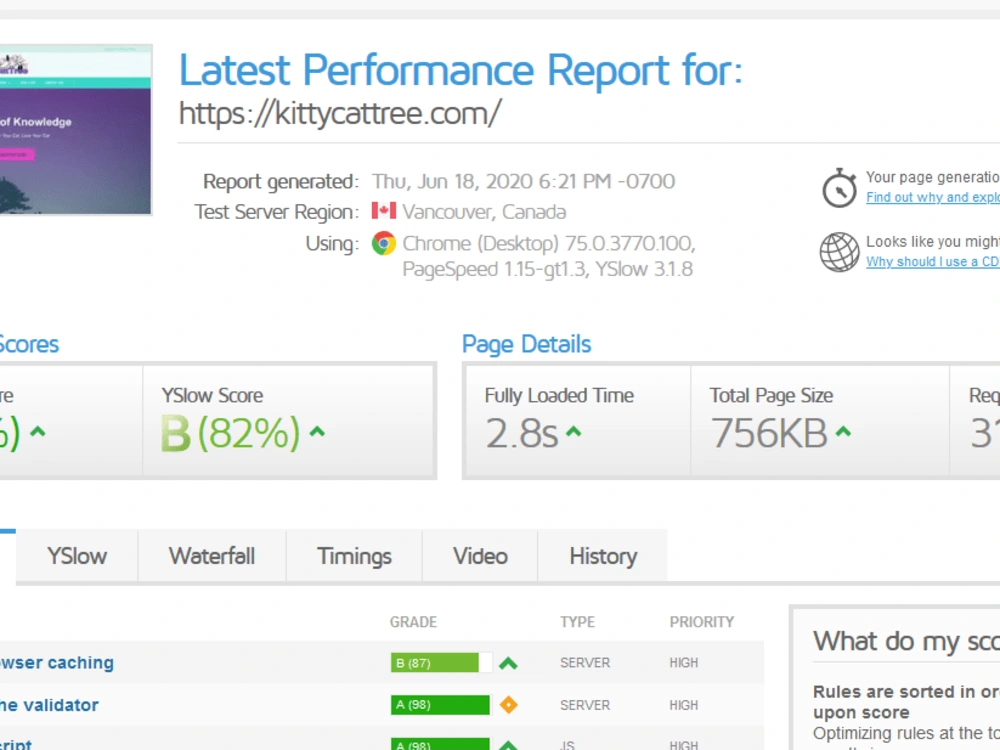This screenshot has height=750, width=1000.
Task: Click the 756KB total page size value
Action: (x=769, y=433)
